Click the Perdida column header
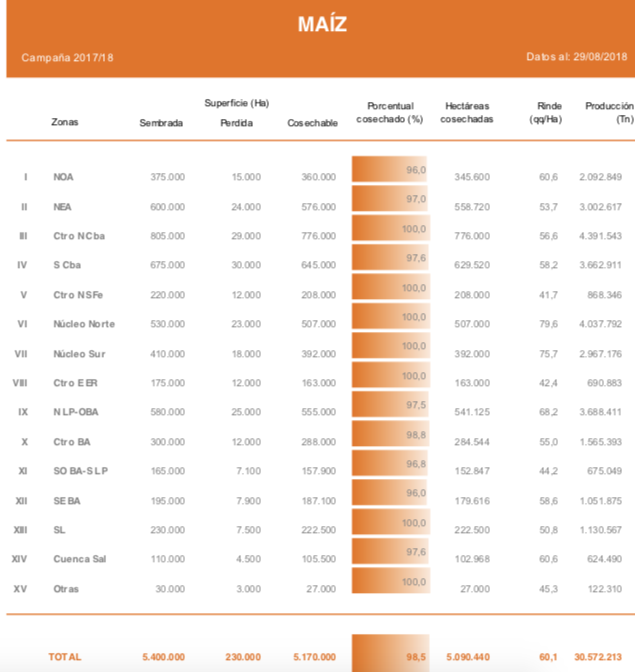 coord(236,123)
